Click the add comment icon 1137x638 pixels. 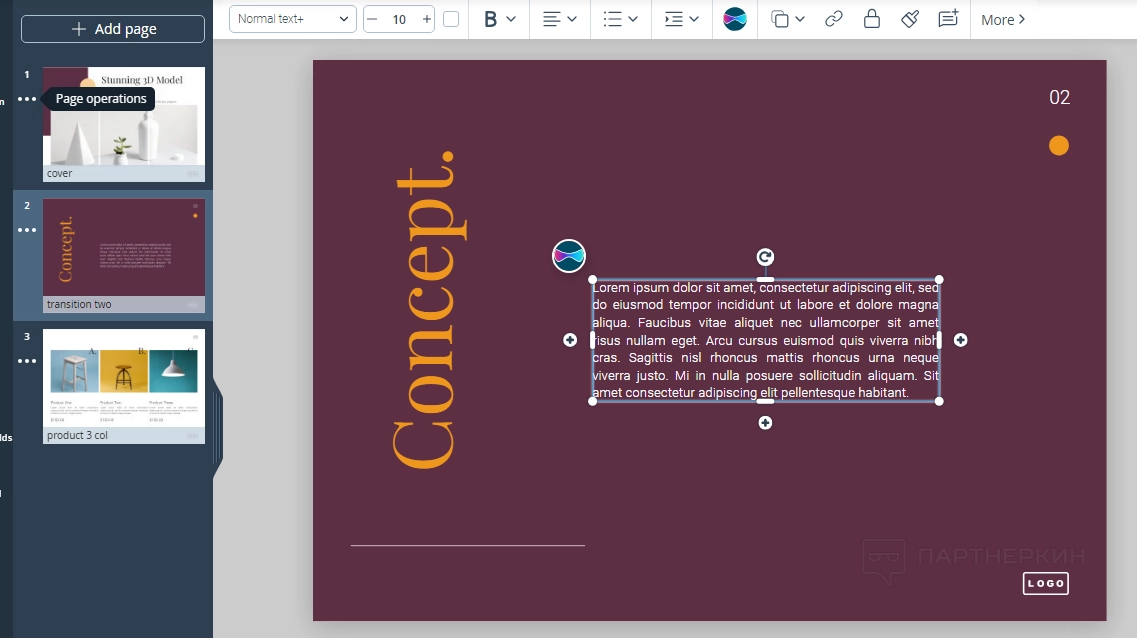pyautogui.click(x=948, y=19)
